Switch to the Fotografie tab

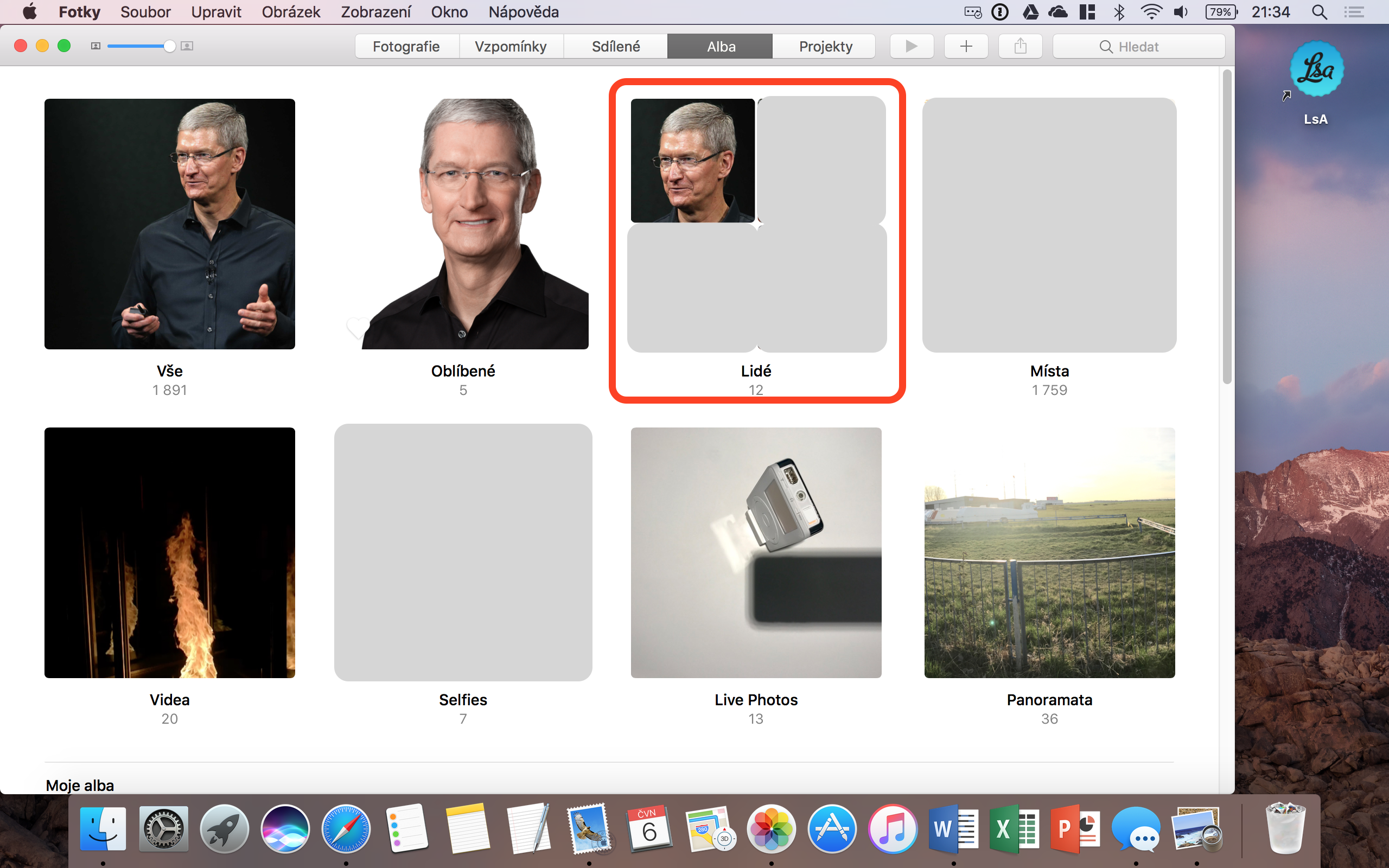point(406,47)
